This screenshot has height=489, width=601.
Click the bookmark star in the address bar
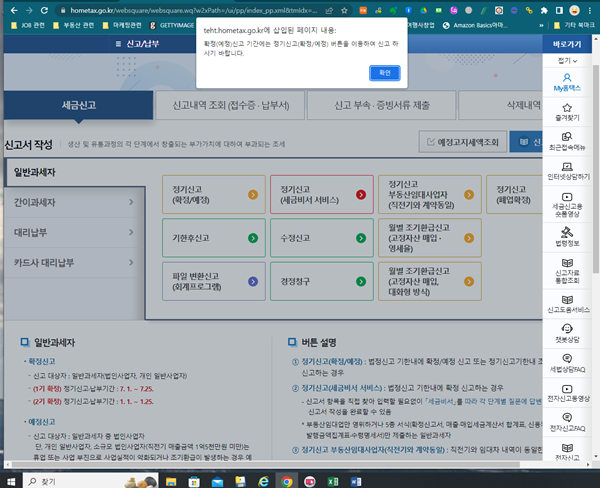[x=344, y=11]
